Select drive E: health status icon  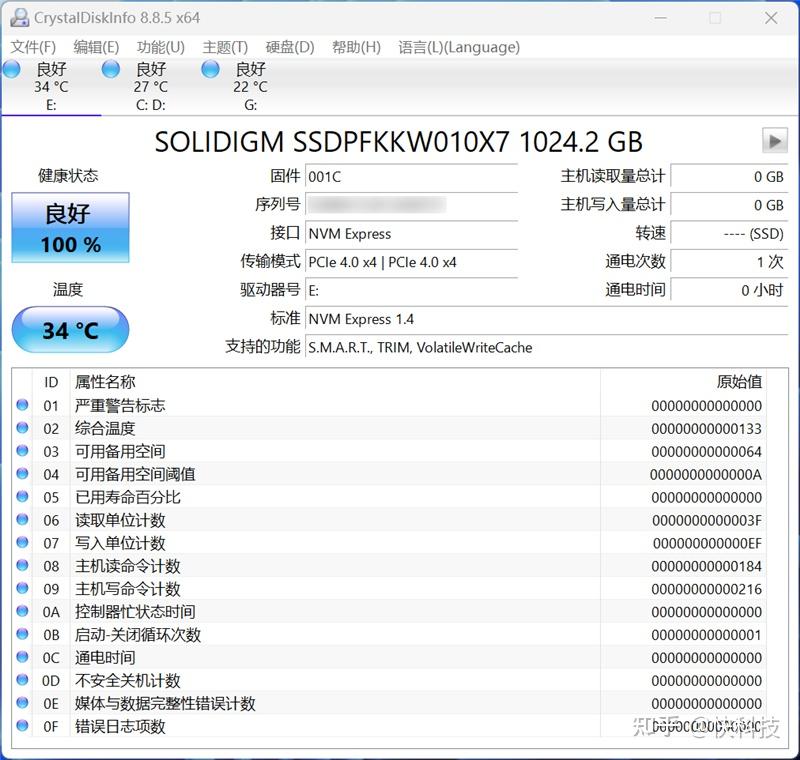12,69
